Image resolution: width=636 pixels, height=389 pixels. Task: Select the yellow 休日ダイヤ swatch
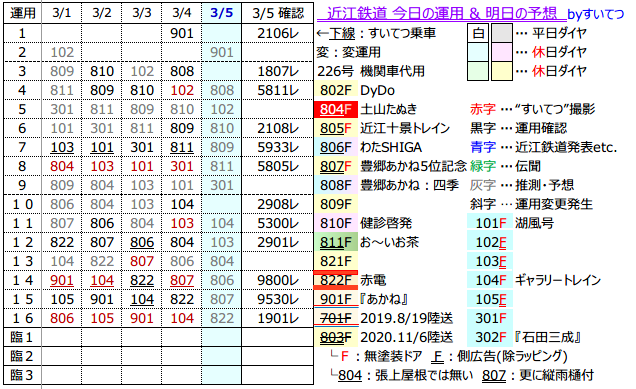[x=502, y=71]
